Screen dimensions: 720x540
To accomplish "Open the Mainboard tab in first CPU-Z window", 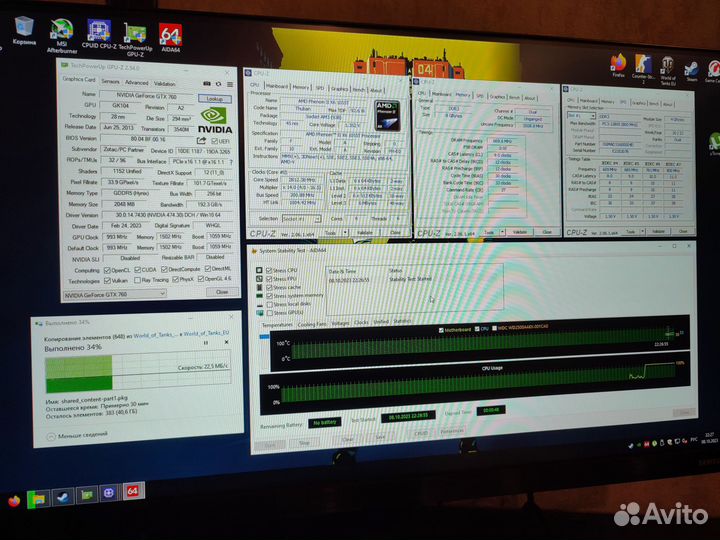I will coord(276,86).
